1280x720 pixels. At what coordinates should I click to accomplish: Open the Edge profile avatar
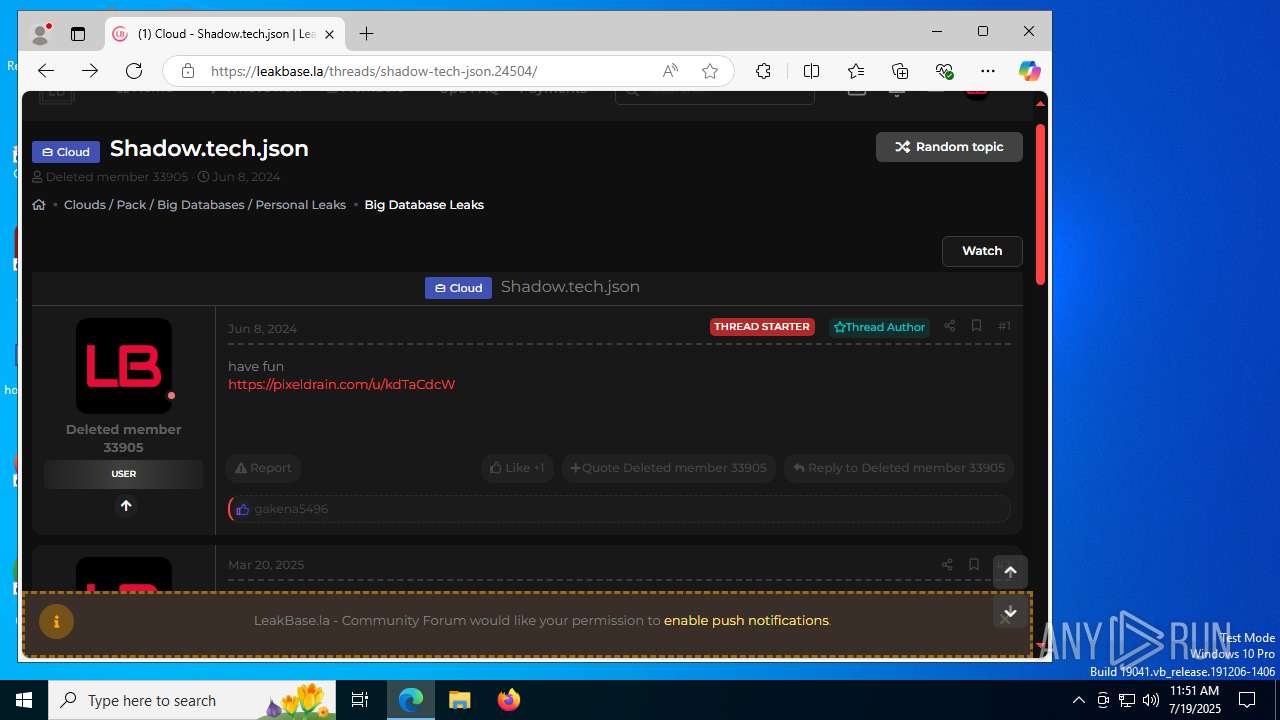(x=41, y=34)
